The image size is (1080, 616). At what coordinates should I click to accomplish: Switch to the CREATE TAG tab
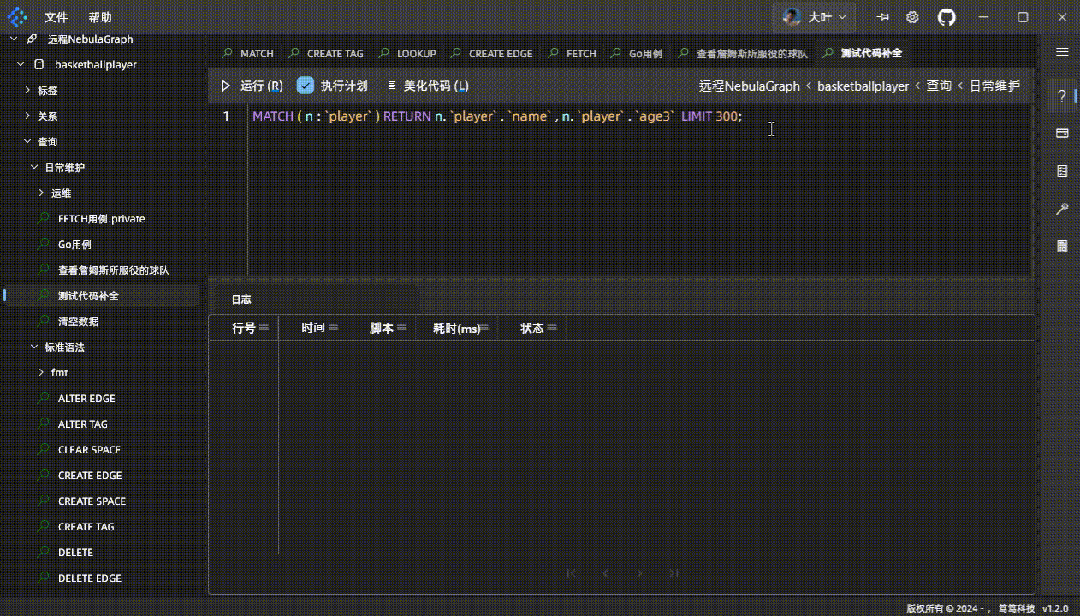coord(334,53)
